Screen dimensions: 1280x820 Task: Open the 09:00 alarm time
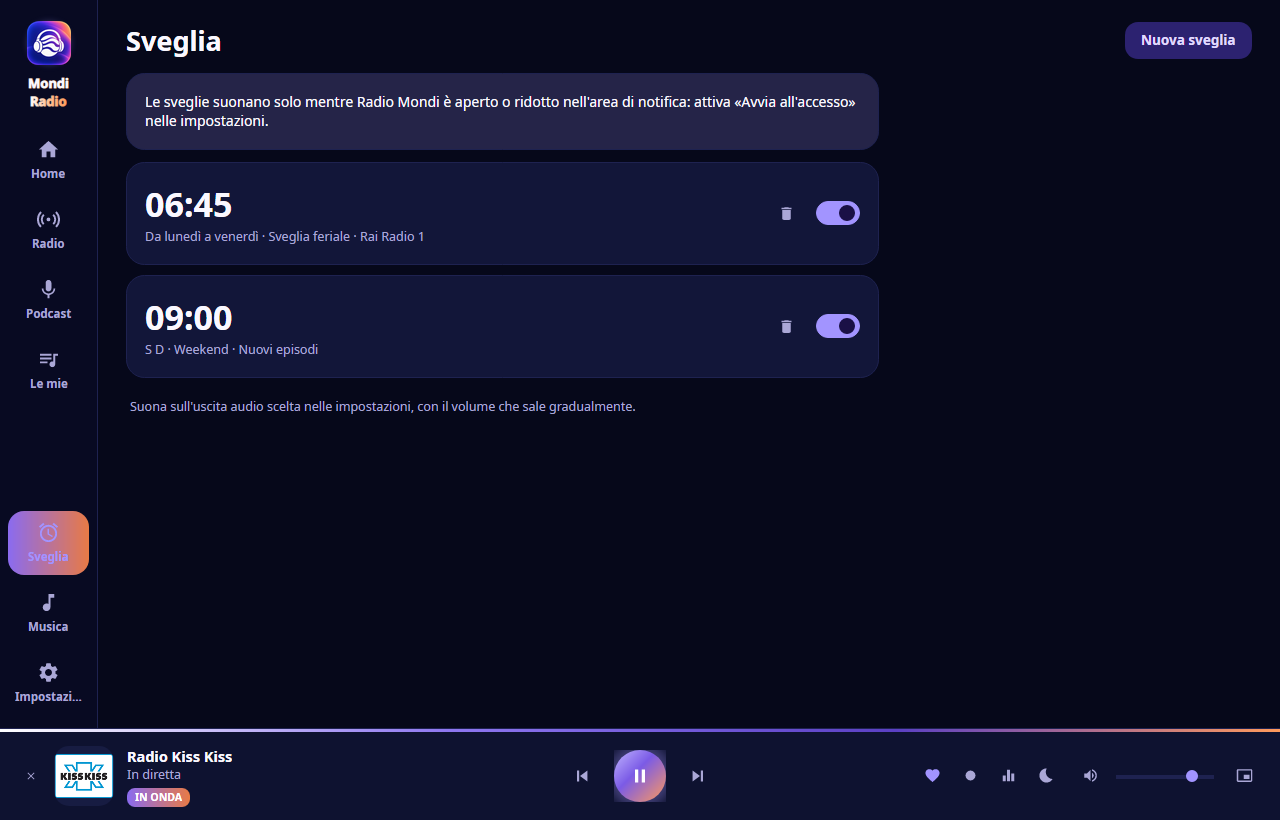[x=189, y=318]
